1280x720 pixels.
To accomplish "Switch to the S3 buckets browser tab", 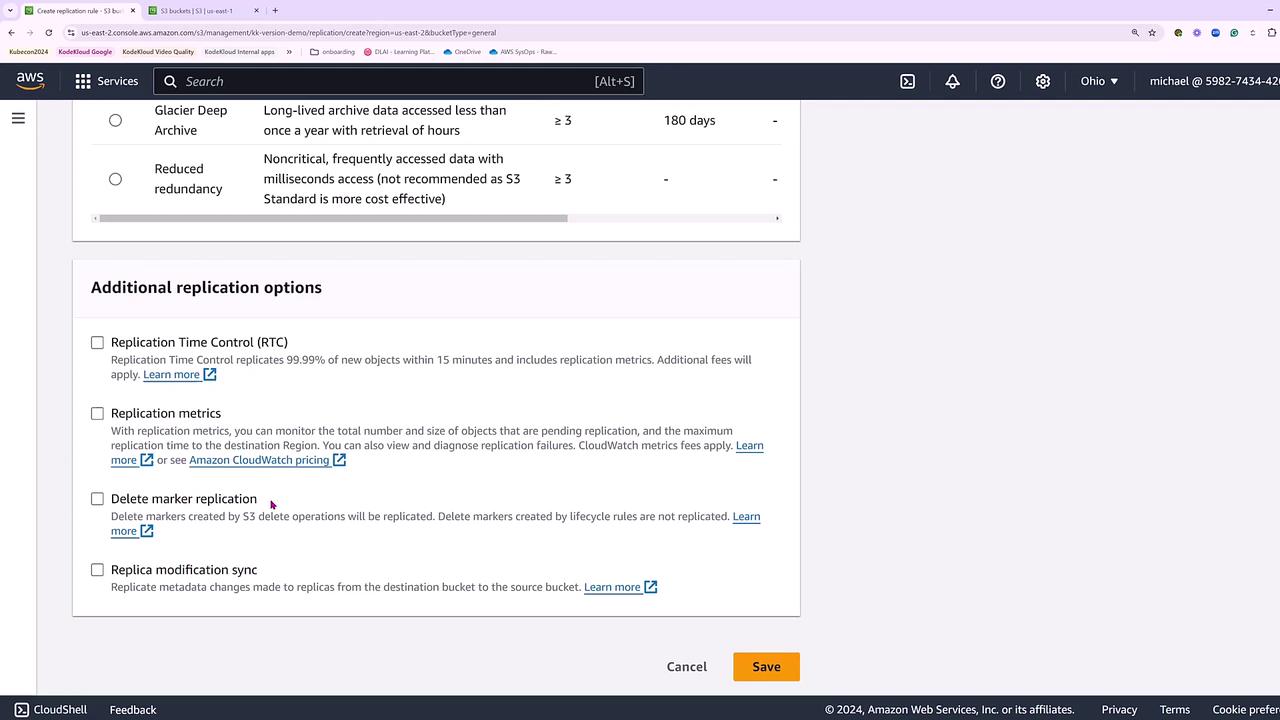I will 205,11.
